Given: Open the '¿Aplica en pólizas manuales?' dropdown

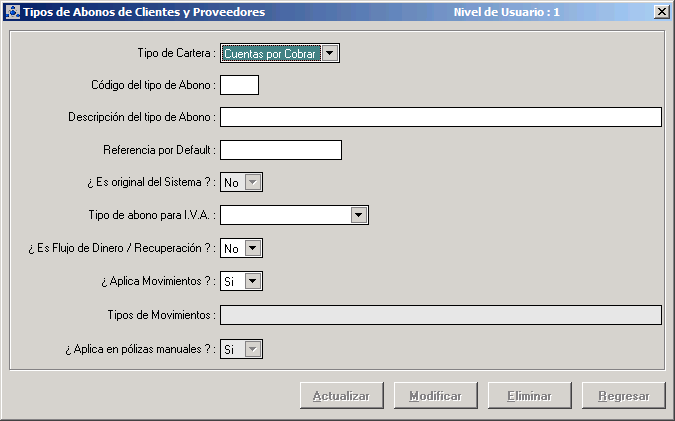Looking at the screenshot, I should click(x=253, y=349).
